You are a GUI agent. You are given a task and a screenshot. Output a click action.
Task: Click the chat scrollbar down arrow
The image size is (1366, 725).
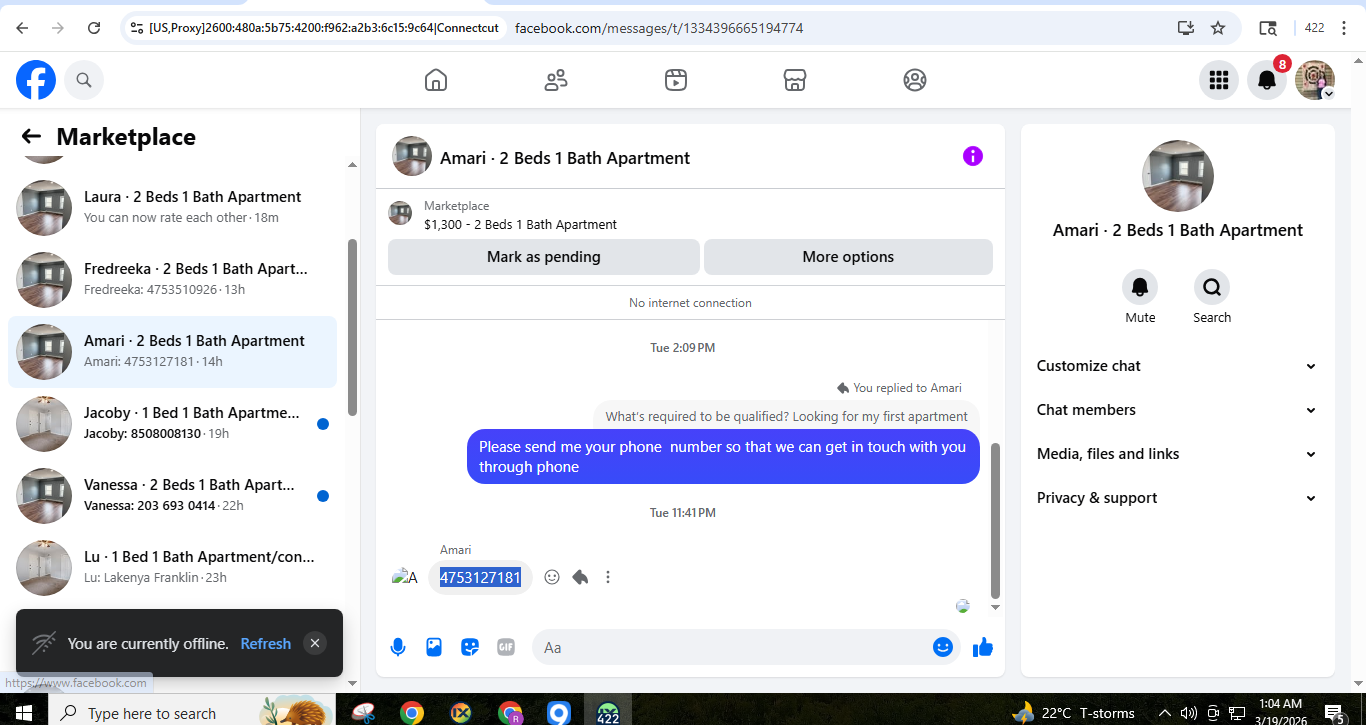[995, 607]
